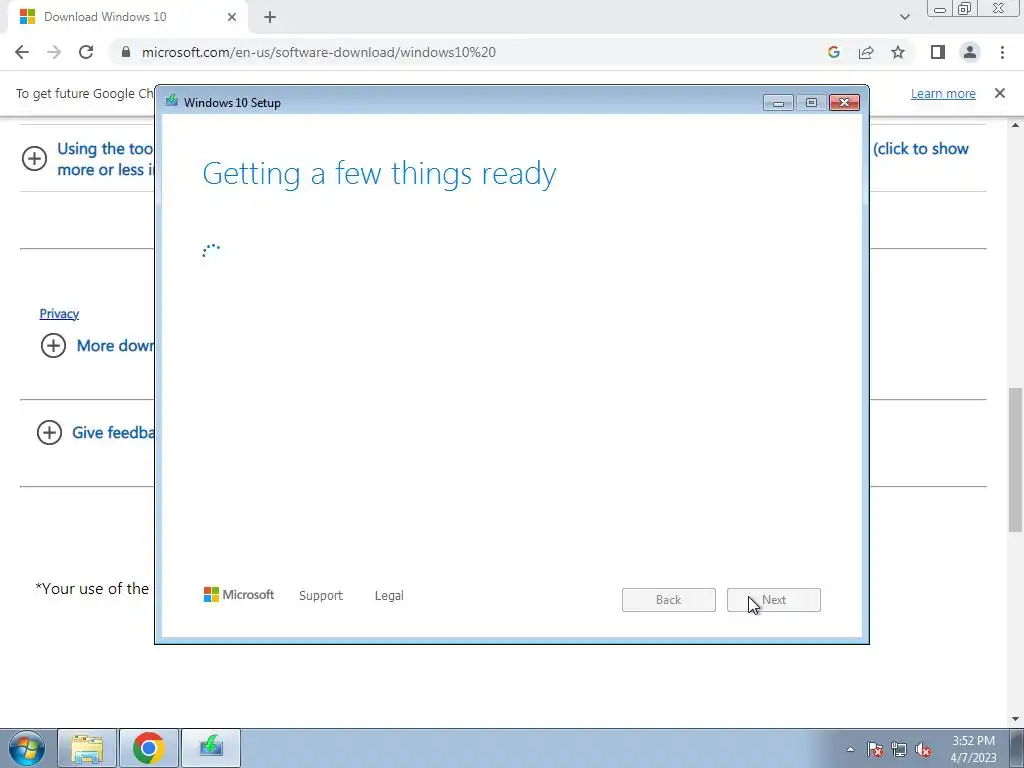Open Chrome side panel
The image size is (1024, 768).
point(938,52)
